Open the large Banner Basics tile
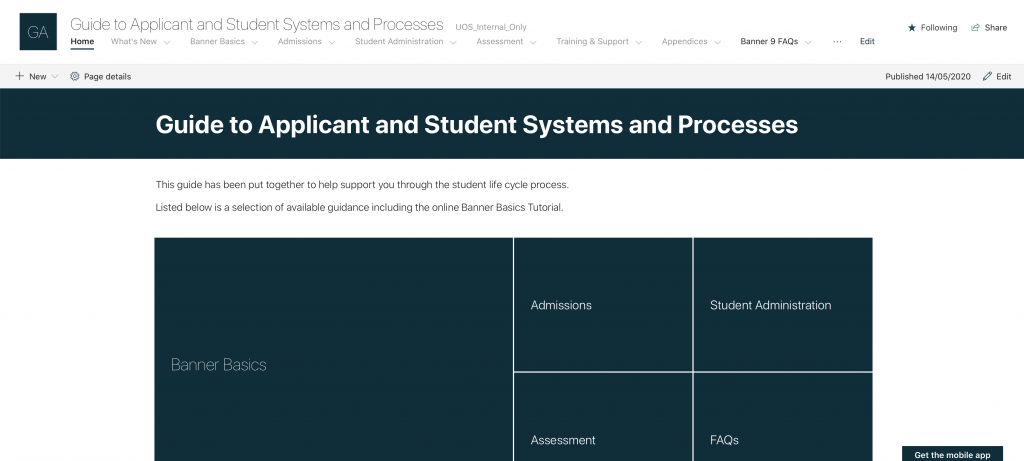The width and height of the screenshot is (1024, 461). [x=333, y=350]
